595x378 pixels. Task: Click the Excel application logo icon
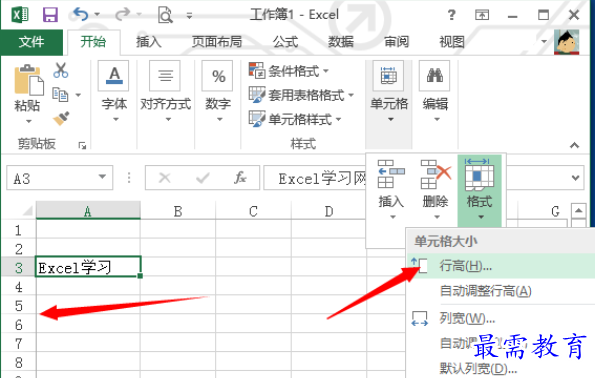click(20, 15)
